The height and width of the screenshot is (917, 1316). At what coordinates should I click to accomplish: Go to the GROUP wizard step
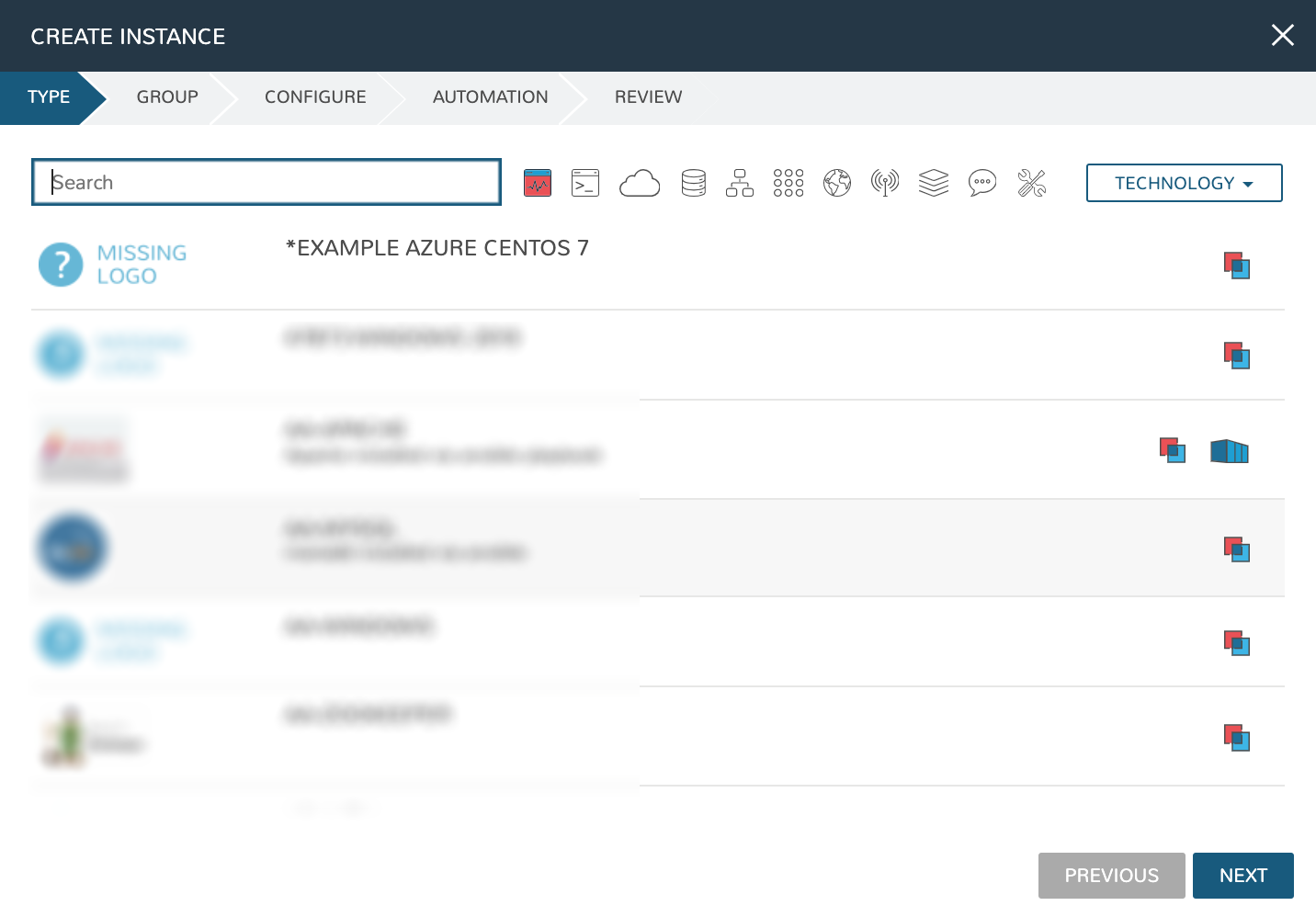tap(167, 97)
